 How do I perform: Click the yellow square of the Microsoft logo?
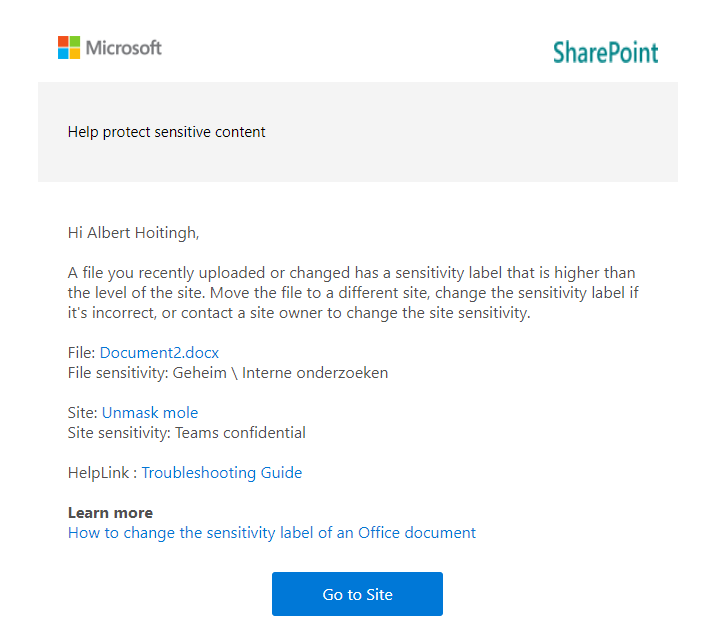coord(75,53)
